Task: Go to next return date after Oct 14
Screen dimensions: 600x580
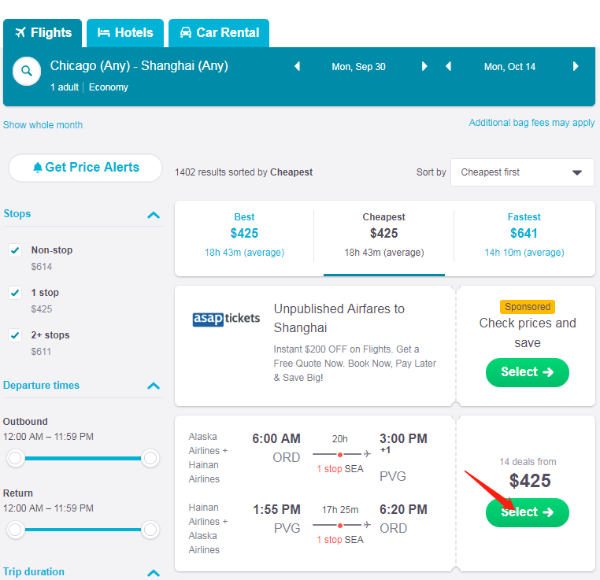Action: click(576, 67)
